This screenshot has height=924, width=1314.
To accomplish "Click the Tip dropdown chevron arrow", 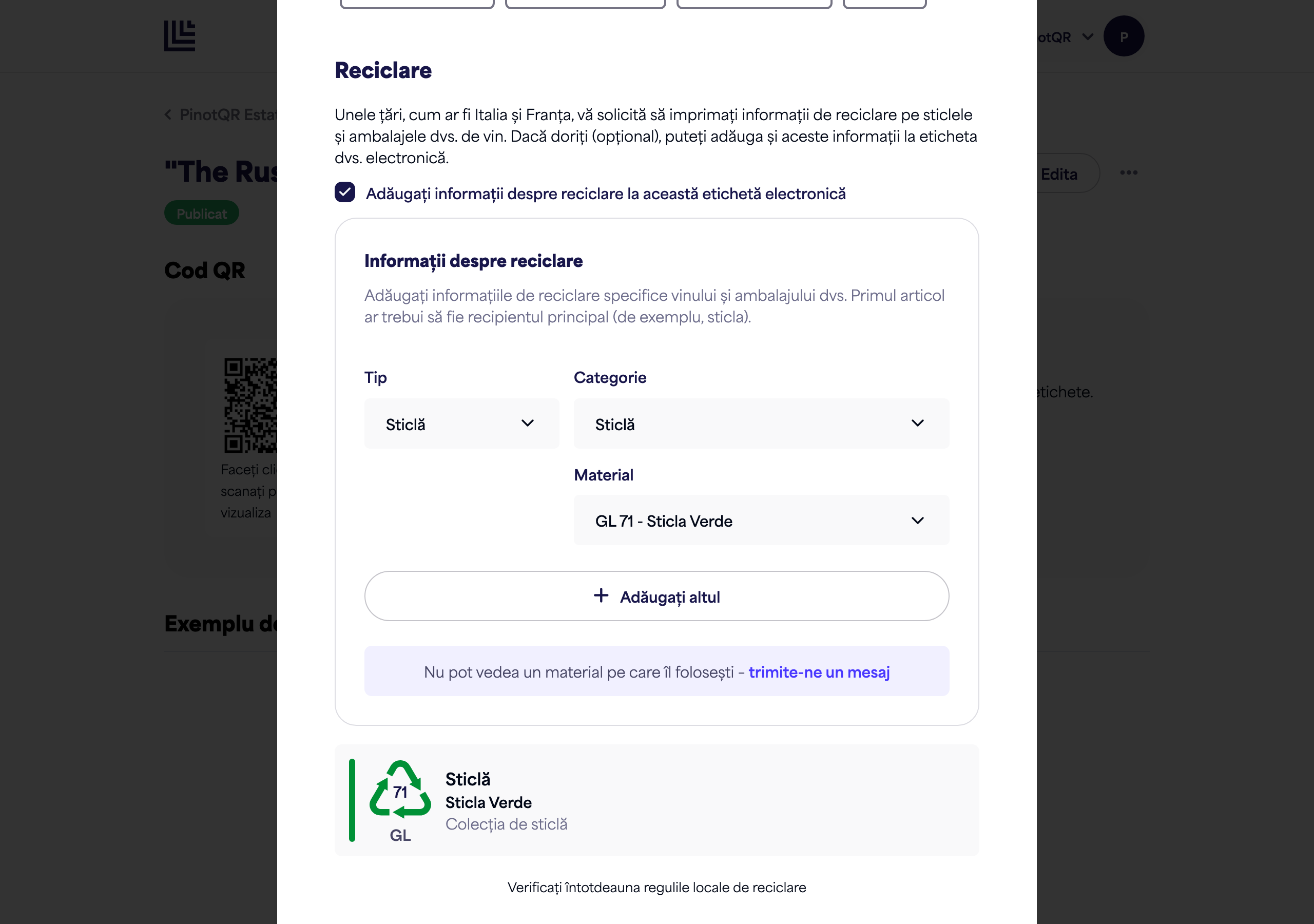I will coord(528,423).
